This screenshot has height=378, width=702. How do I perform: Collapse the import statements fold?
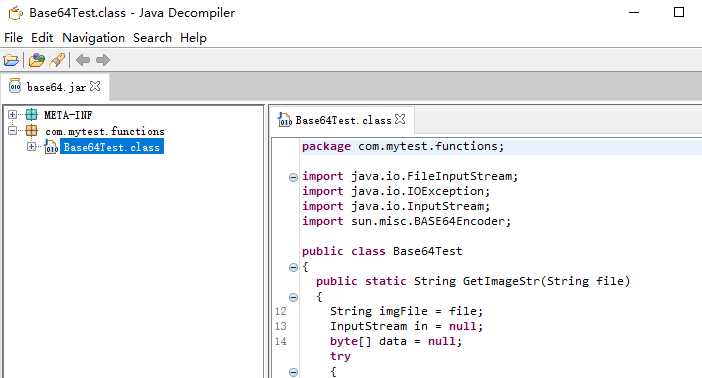(x=293, y=177)
